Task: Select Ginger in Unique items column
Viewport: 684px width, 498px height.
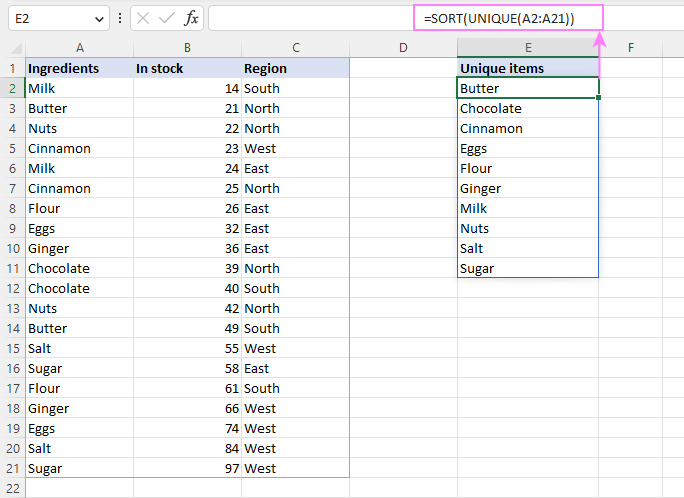Action: pos(528,188)
